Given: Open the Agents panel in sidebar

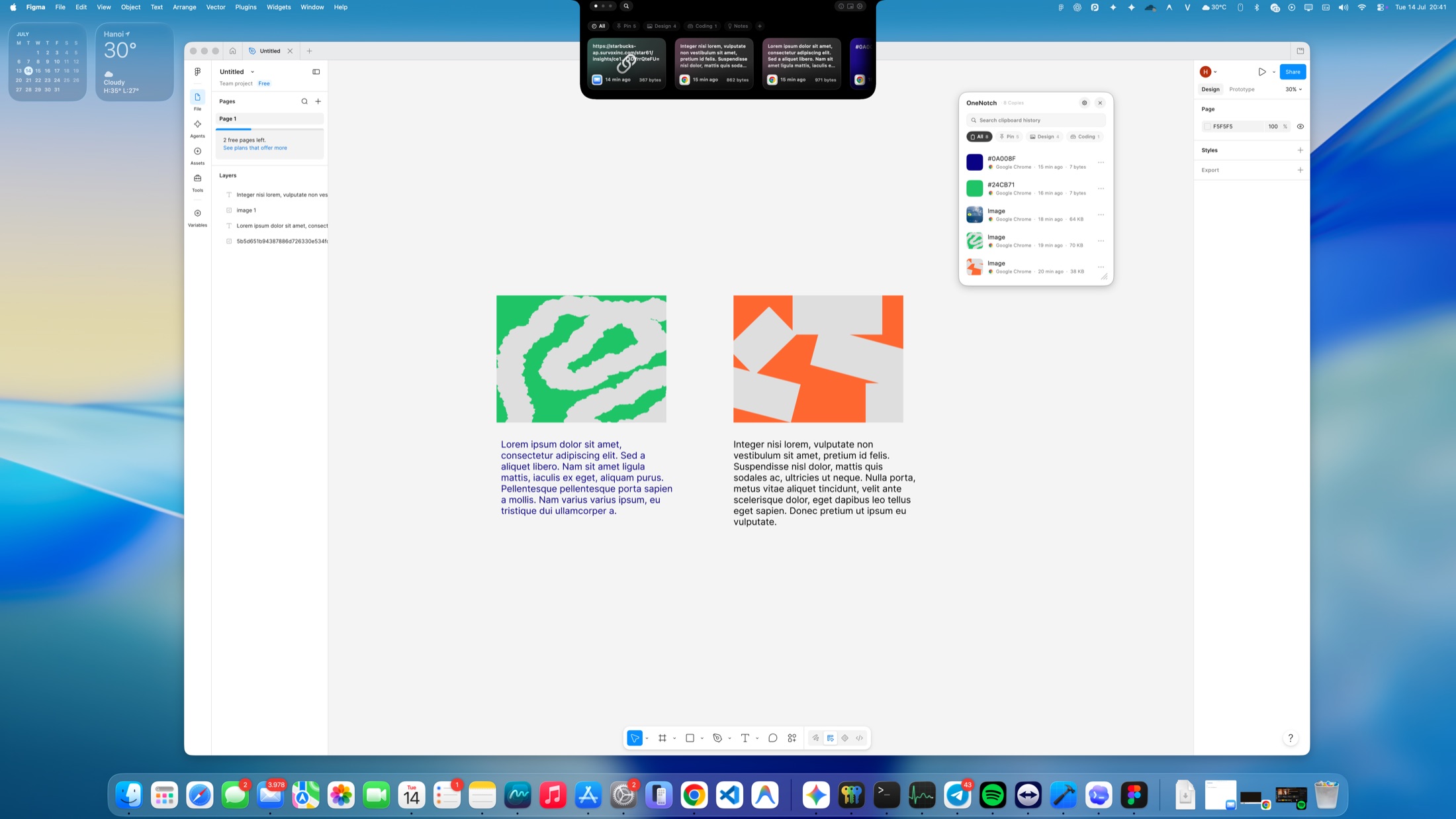Looking at the screenshot, I should click(x=197, y=128).
